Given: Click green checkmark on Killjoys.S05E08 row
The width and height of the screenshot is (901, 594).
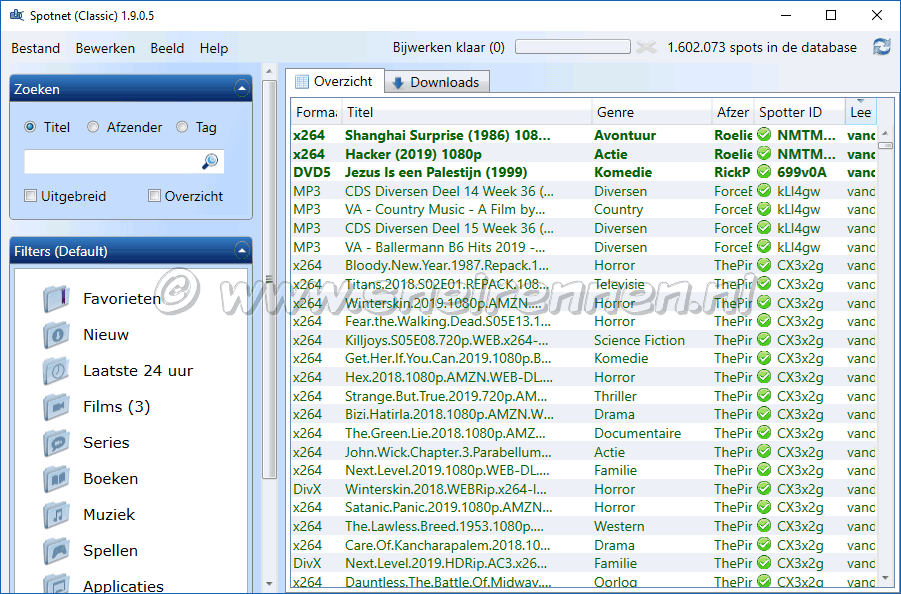Looking at the screenshot, I should click(x=764, y=340).
